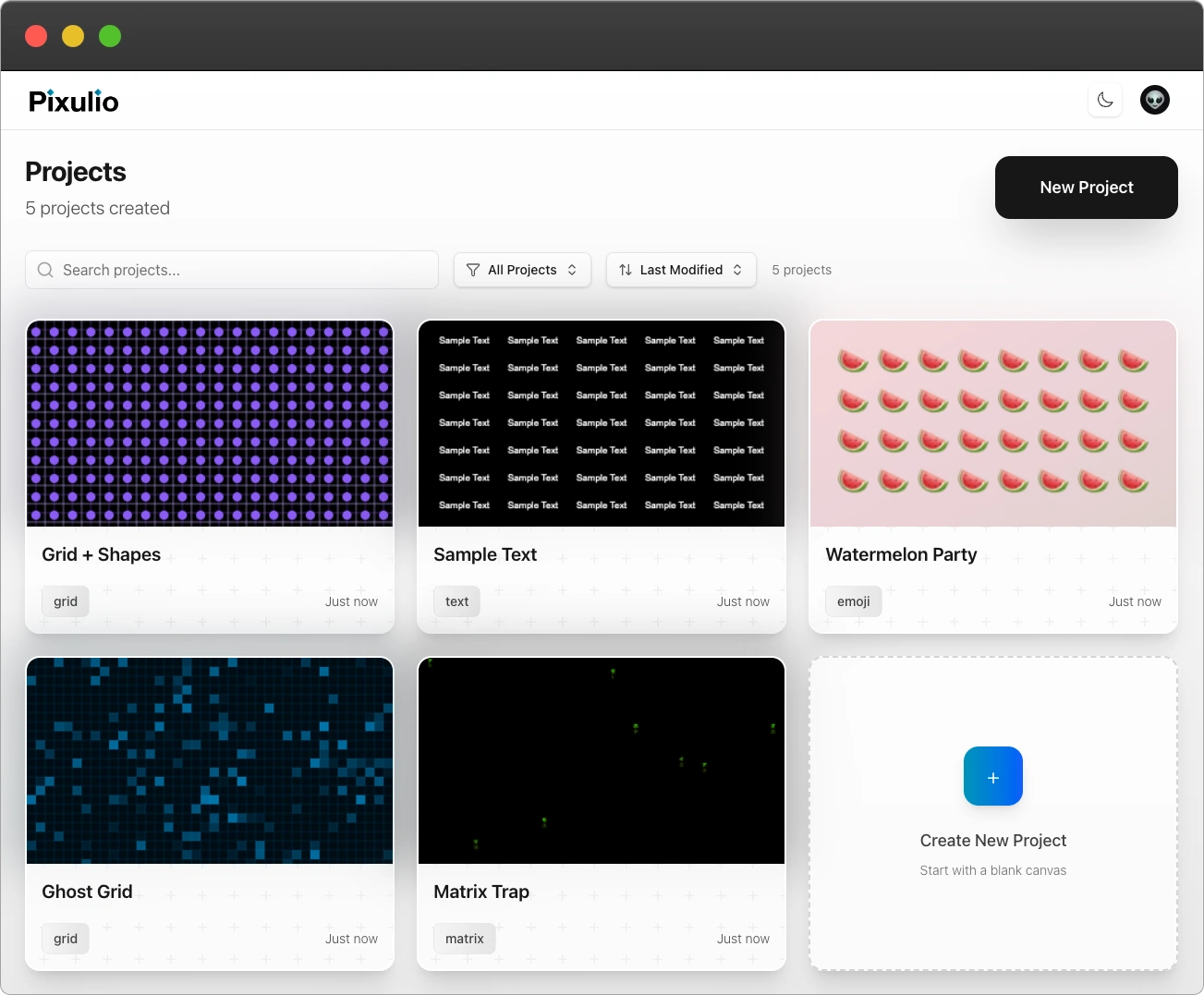
Task: Expand the chevron on All Projects selector
Action: tap(573, 270)
